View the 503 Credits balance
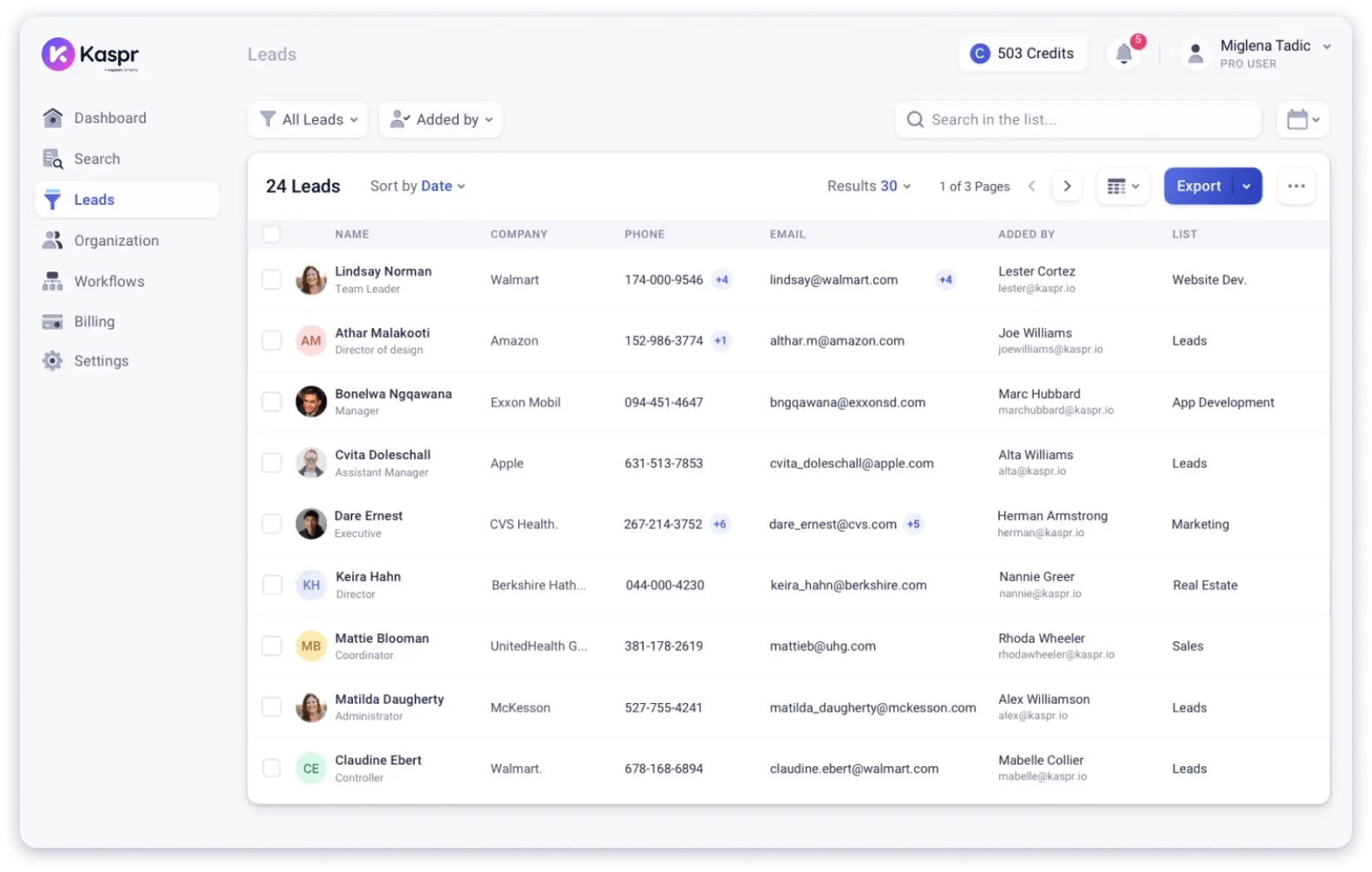Viewport: 1372px width, 872px height. coord(1023,53)
